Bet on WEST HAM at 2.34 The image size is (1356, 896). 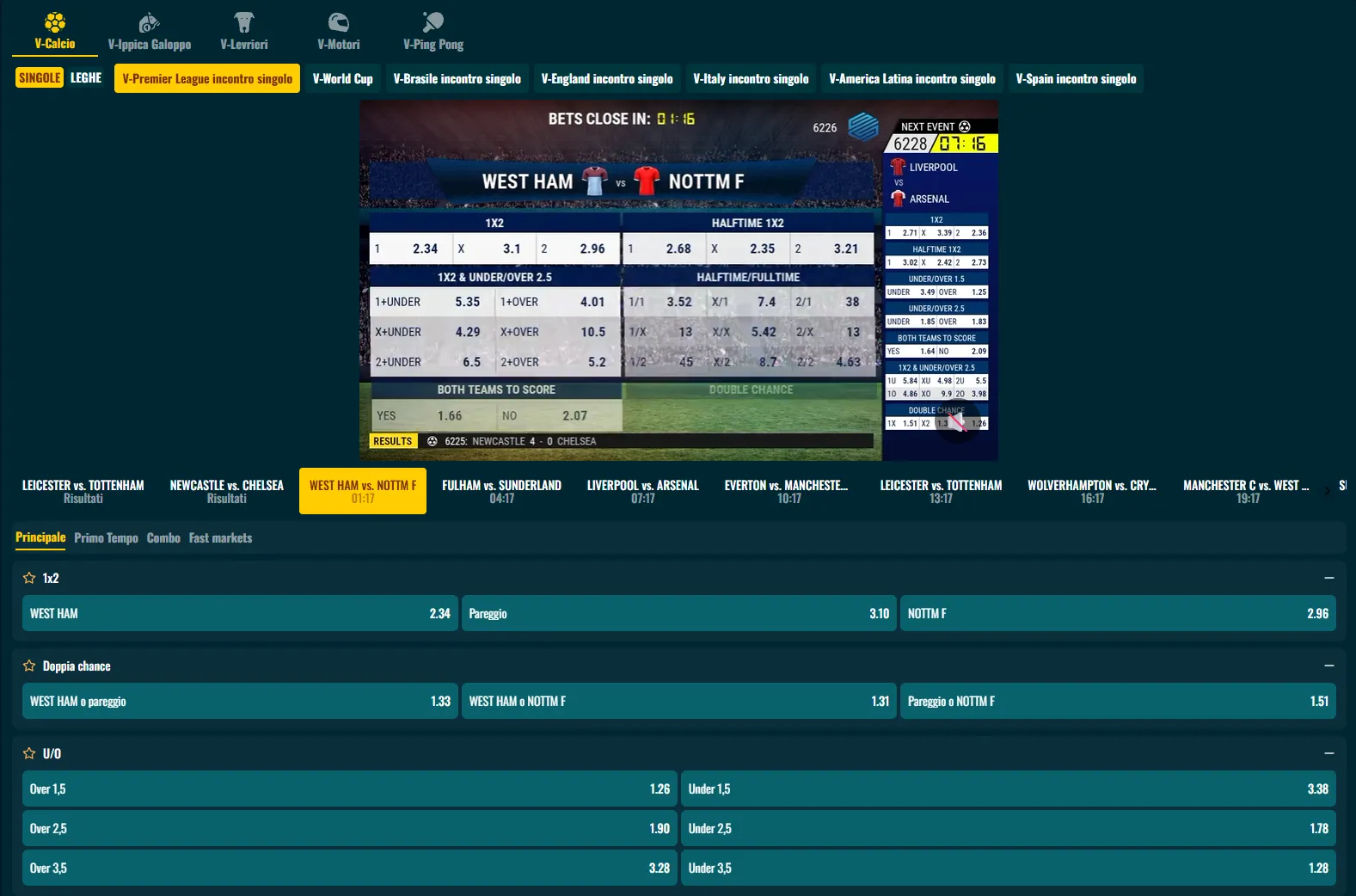tap(240, 613)
